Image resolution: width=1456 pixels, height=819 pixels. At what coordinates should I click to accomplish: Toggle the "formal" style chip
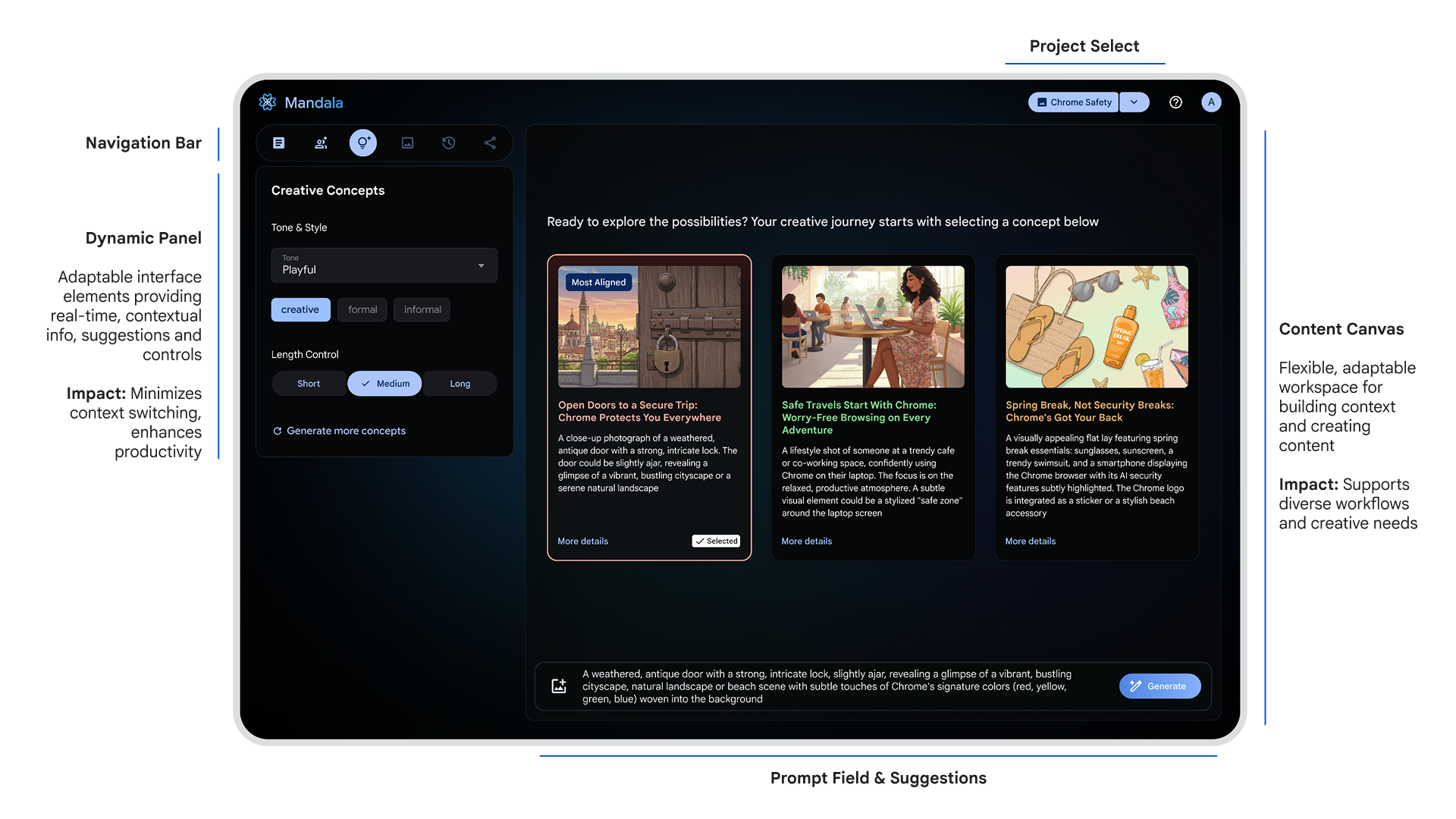tap(362, 309)
